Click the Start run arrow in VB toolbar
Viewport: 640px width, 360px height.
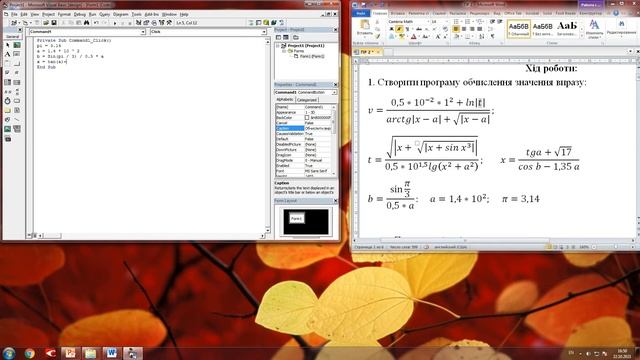tap(115, 23)
